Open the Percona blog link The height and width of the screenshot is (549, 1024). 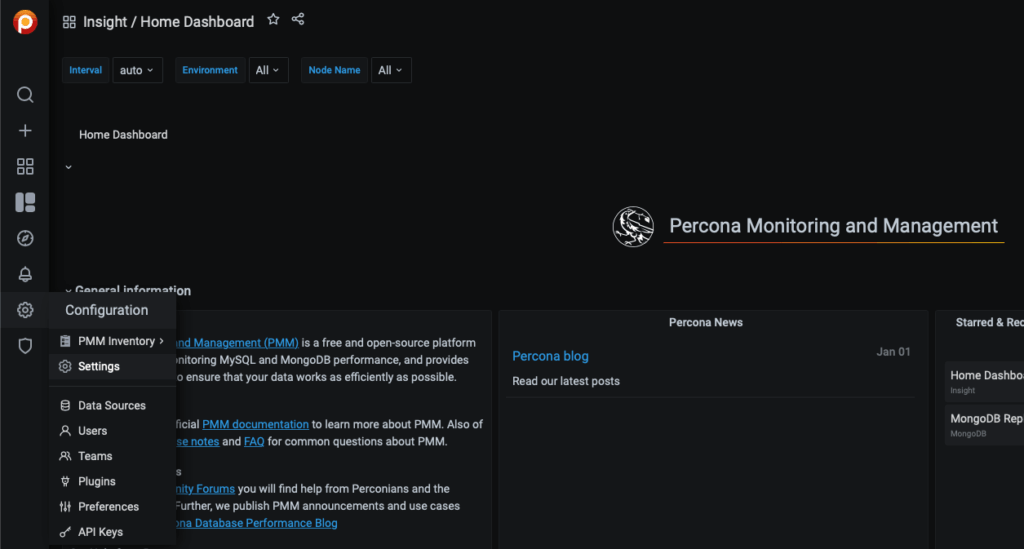550,356
